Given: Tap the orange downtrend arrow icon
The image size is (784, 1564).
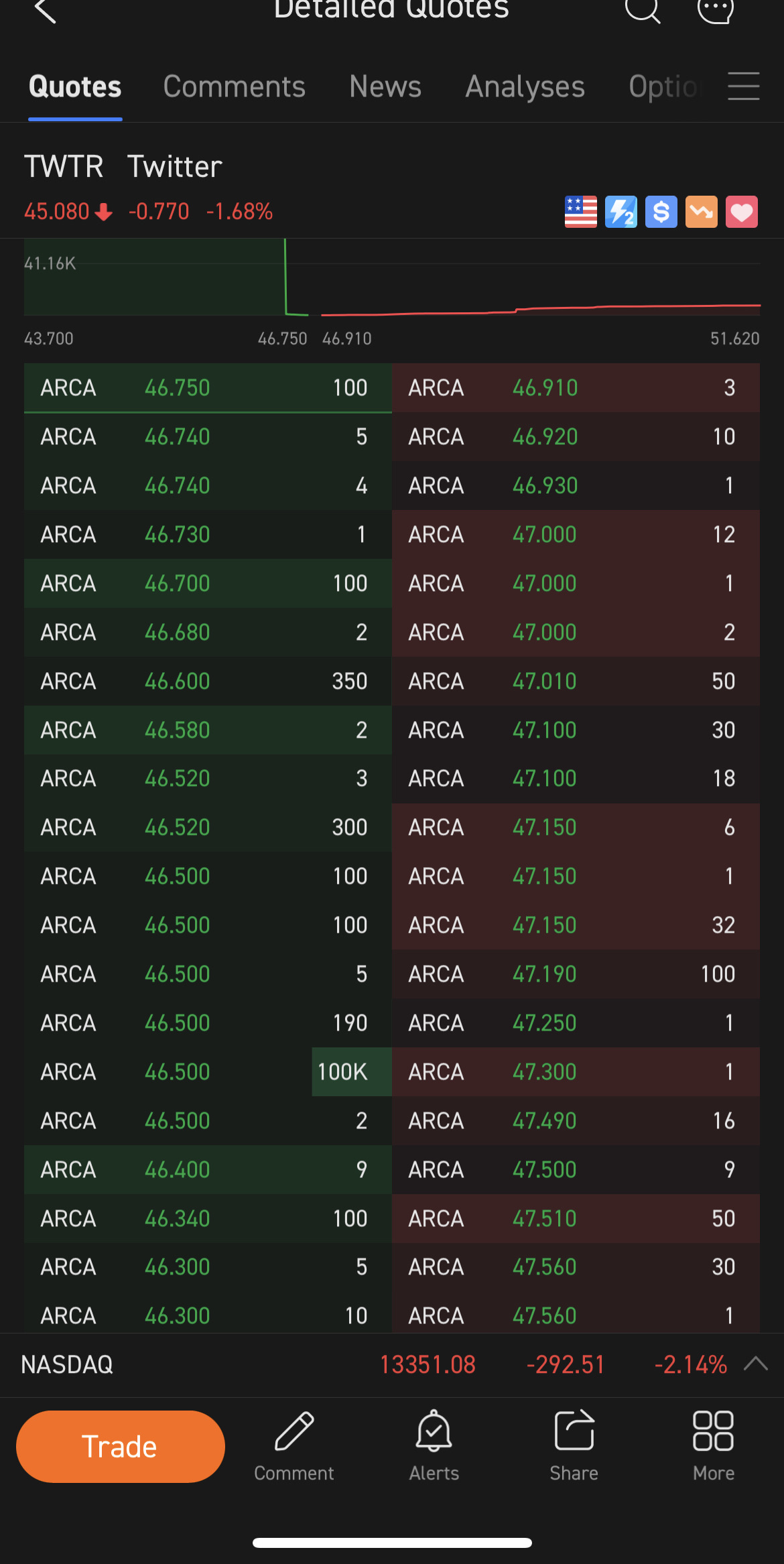Looking at the screenshot, I should (701, 212).
